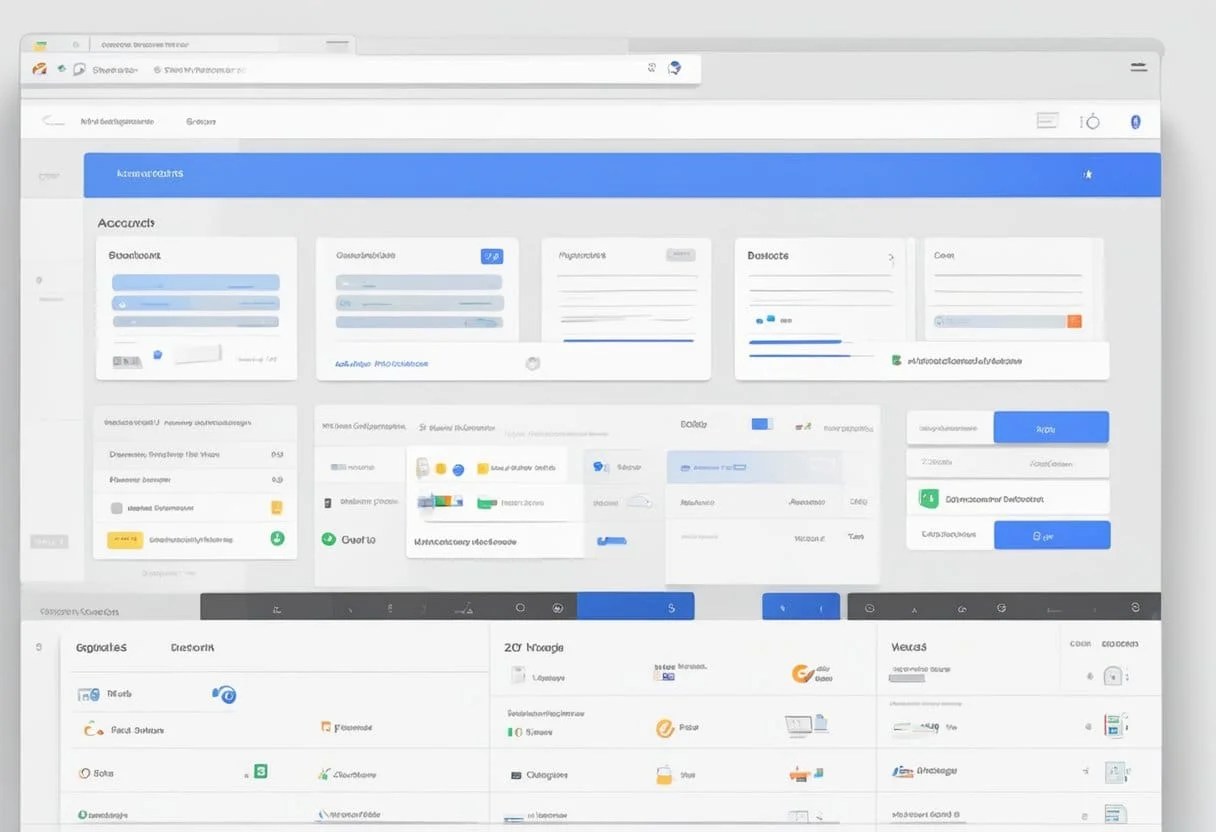This screenshot has height=832, width=1216.
Task: Click the Accounts heading above the cards
Action: 126,222
